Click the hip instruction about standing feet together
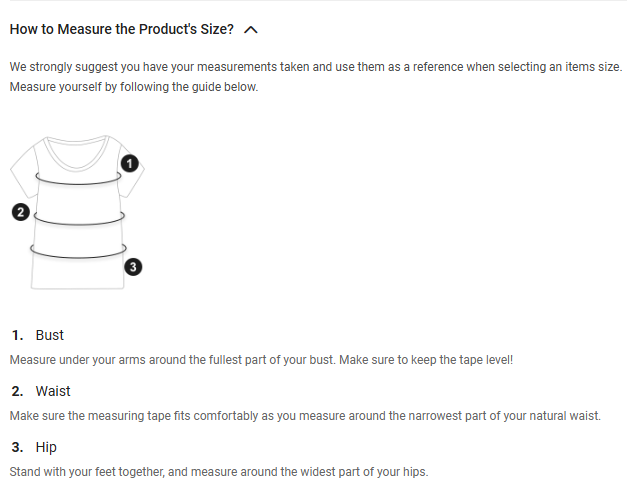This screenshot has width=627, height=494. pyautogui.click(x=218, y=470)
